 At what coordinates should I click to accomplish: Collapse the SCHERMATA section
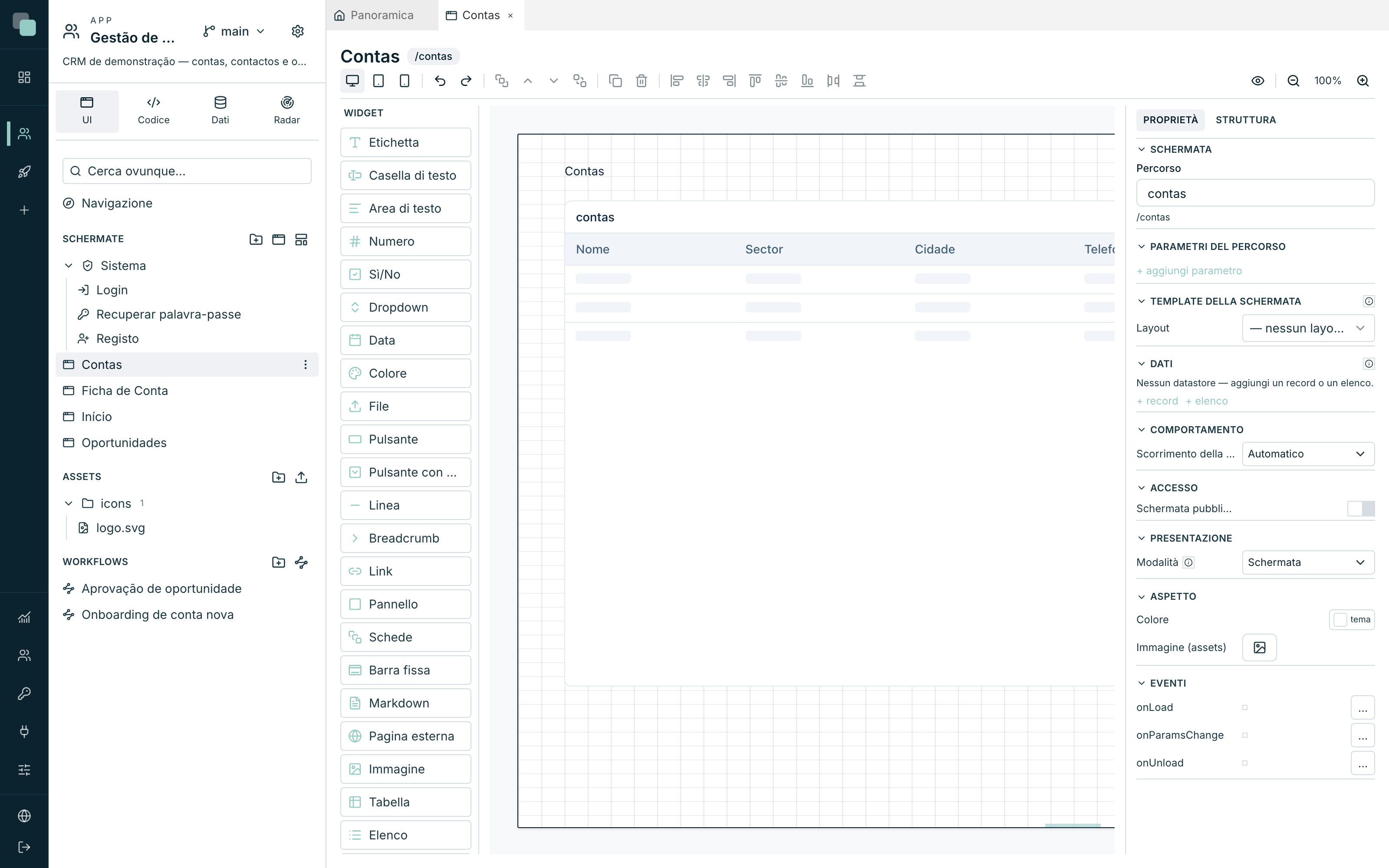pyautogui.click(x=1142, y=149)
